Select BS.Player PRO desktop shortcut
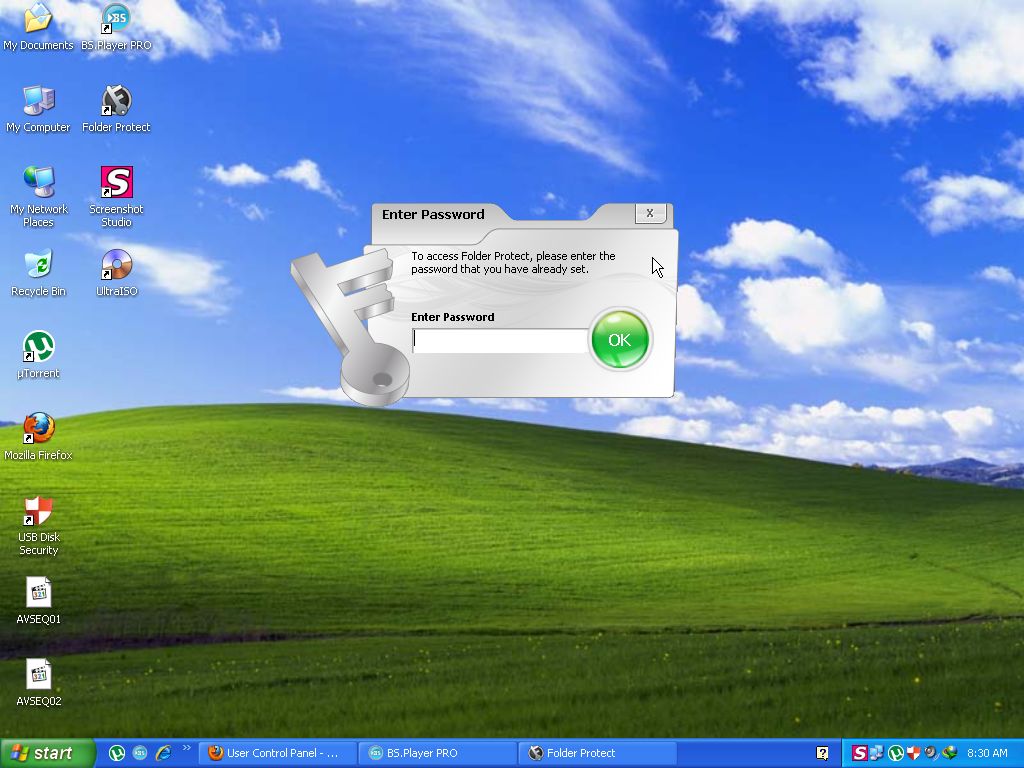This screenshot has width=1024, height=768. pos(116,27)
